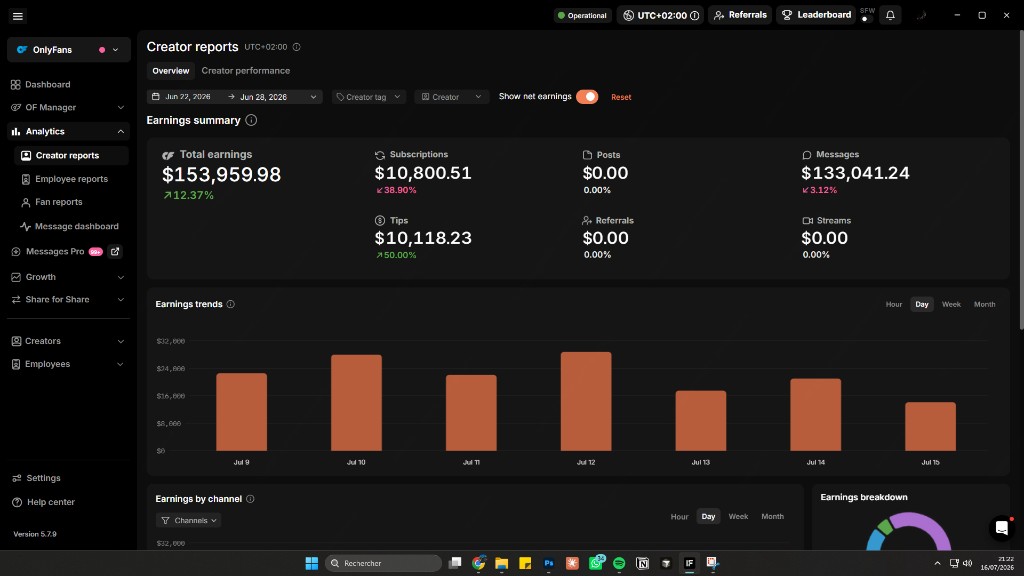
Task: Click the Reset filters link
Action: [x=621, y=97]
